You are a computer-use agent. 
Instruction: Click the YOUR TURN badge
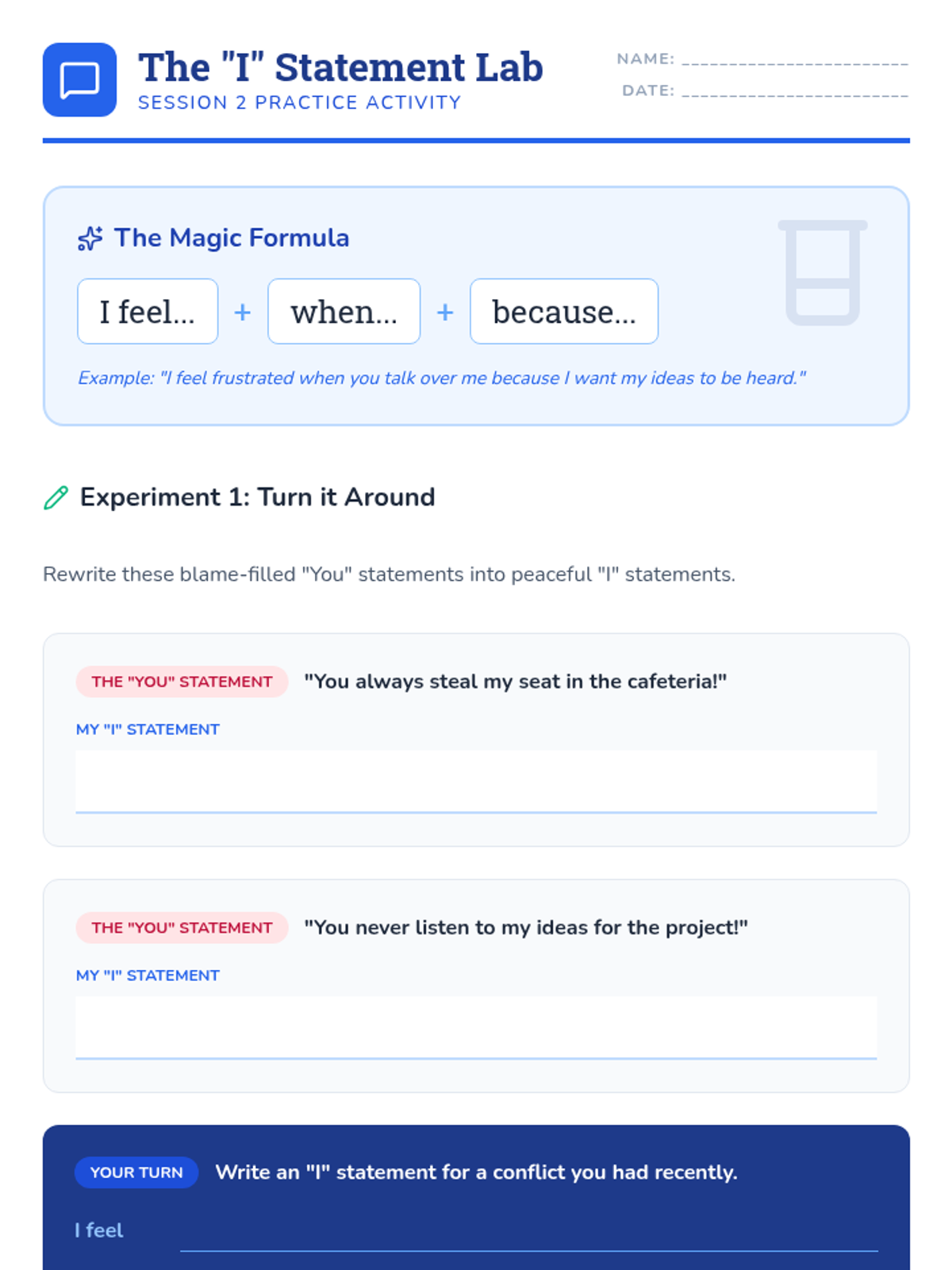click(136, 1172)
